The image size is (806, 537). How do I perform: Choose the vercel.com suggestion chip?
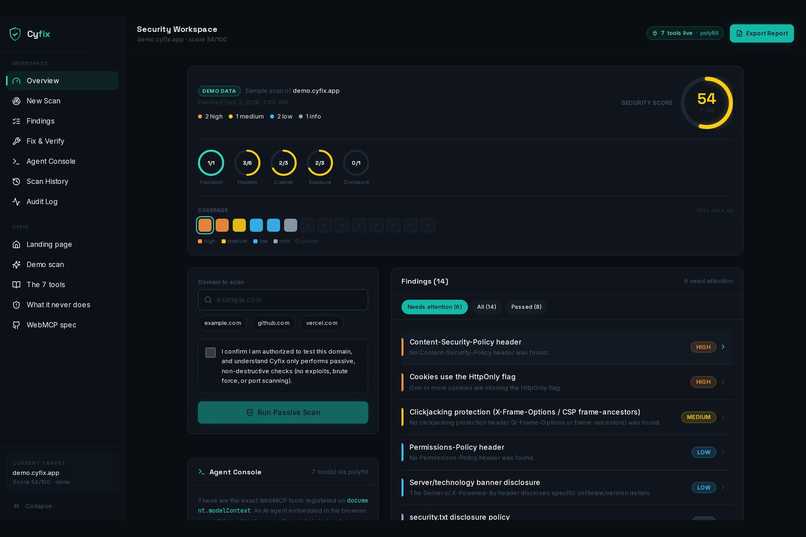pyautogui.click(x=322, y=323)
